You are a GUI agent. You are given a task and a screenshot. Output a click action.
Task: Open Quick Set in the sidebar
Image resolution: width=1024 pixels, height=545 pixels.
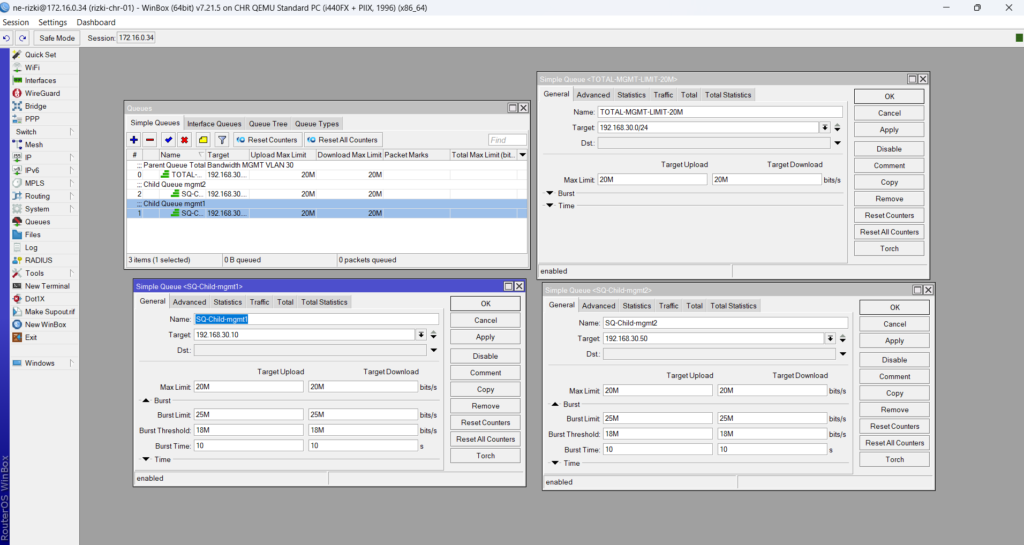click(x=40, y=55)
